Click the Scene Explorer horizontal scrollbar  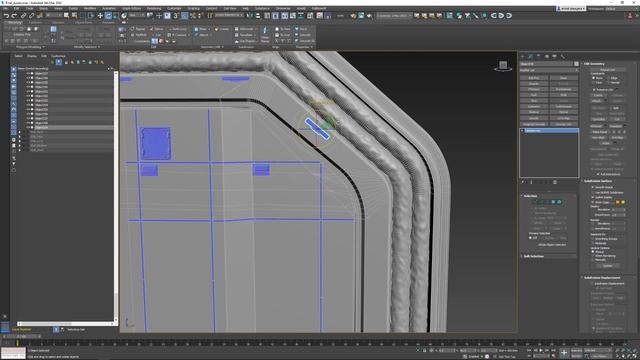point(65,324)
